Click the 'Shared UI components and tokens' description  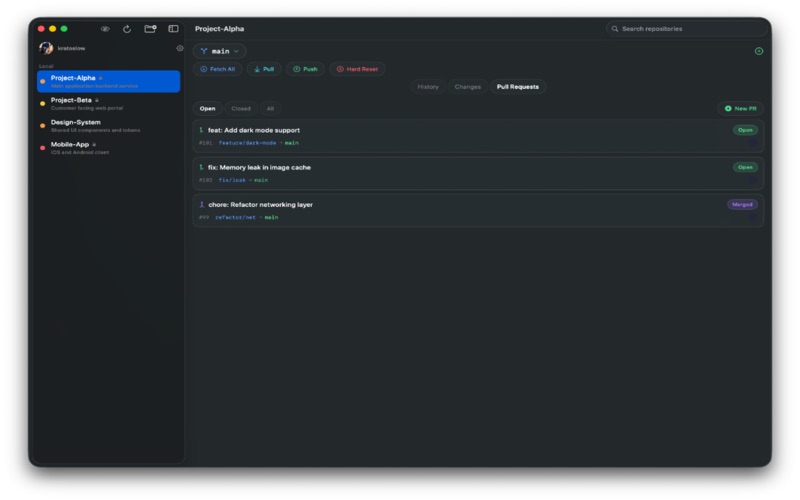pos(95,131)
